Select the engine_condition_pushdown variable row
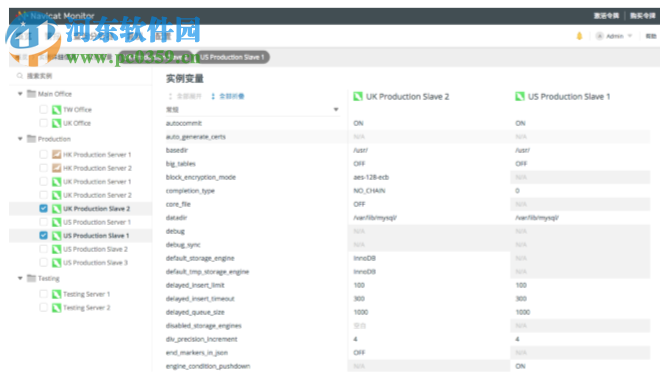This screenshot has height=377, width=660. pyautogui.click(x=407, y=366)
